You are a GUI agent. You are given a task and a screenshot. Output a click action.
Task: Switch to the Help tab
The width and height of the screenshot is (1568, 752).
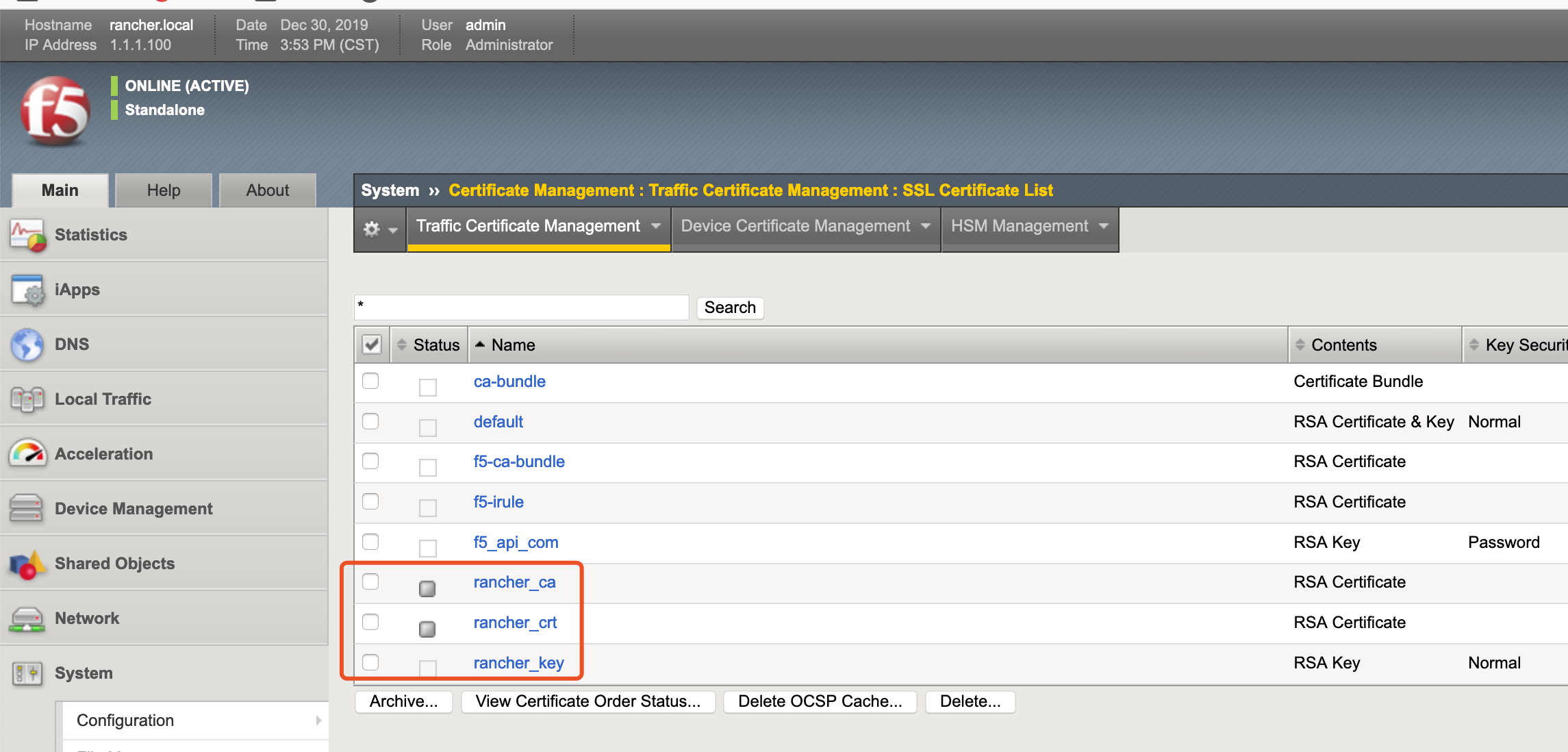tap(164, 190)
